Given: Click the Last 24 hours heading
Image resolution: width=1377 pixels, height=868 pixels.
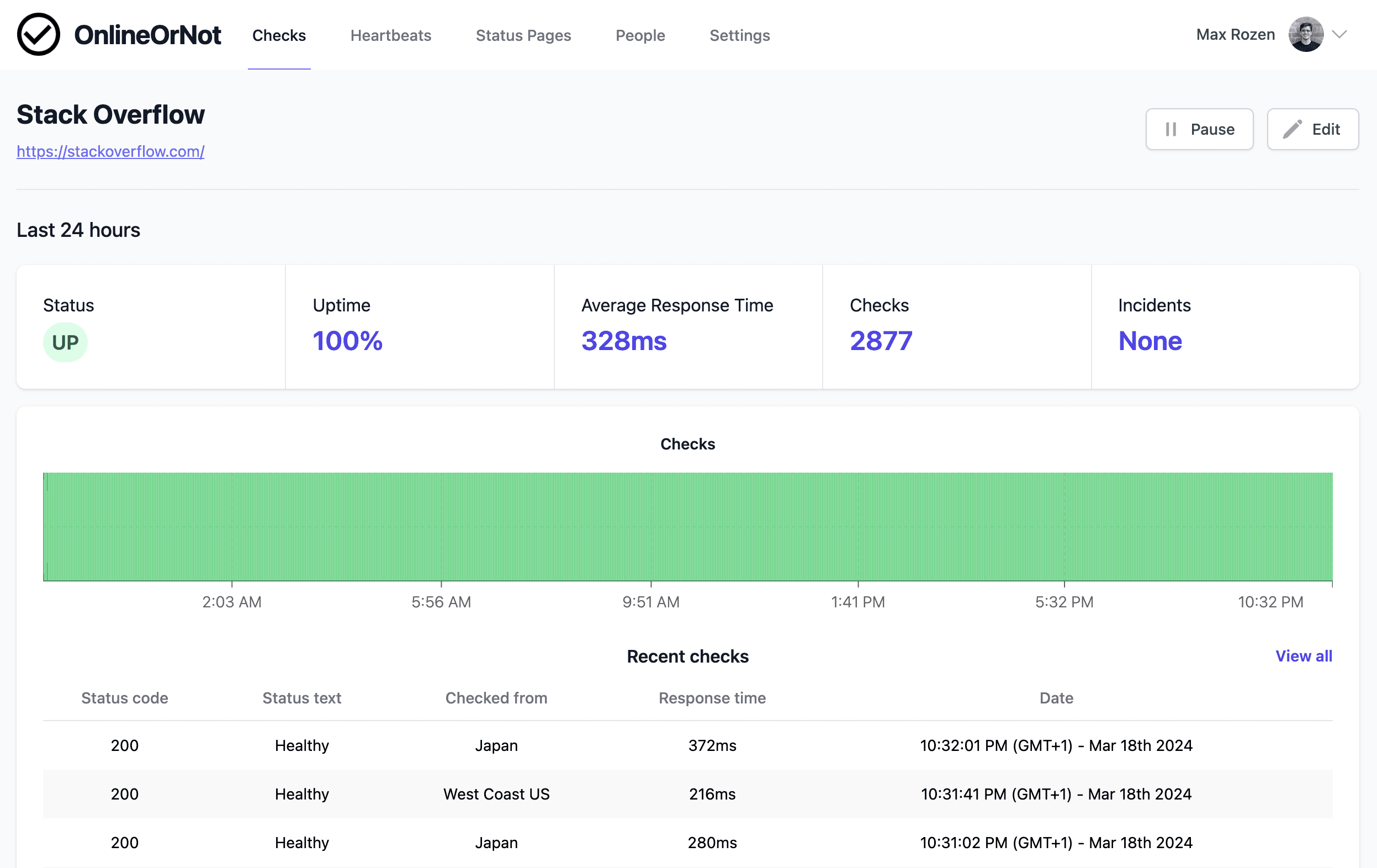Looking at the screenshot, I should (78, 230).
